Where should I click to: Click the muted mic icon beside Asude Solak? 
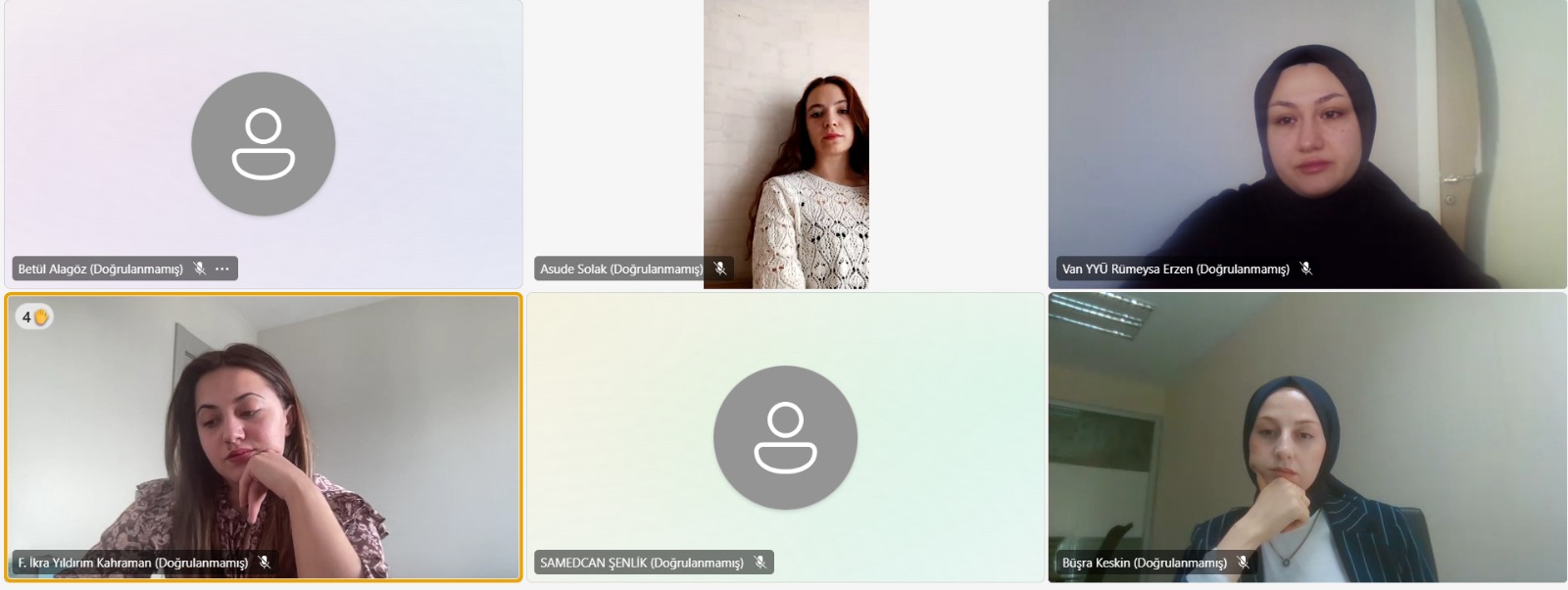coord(720,269)
